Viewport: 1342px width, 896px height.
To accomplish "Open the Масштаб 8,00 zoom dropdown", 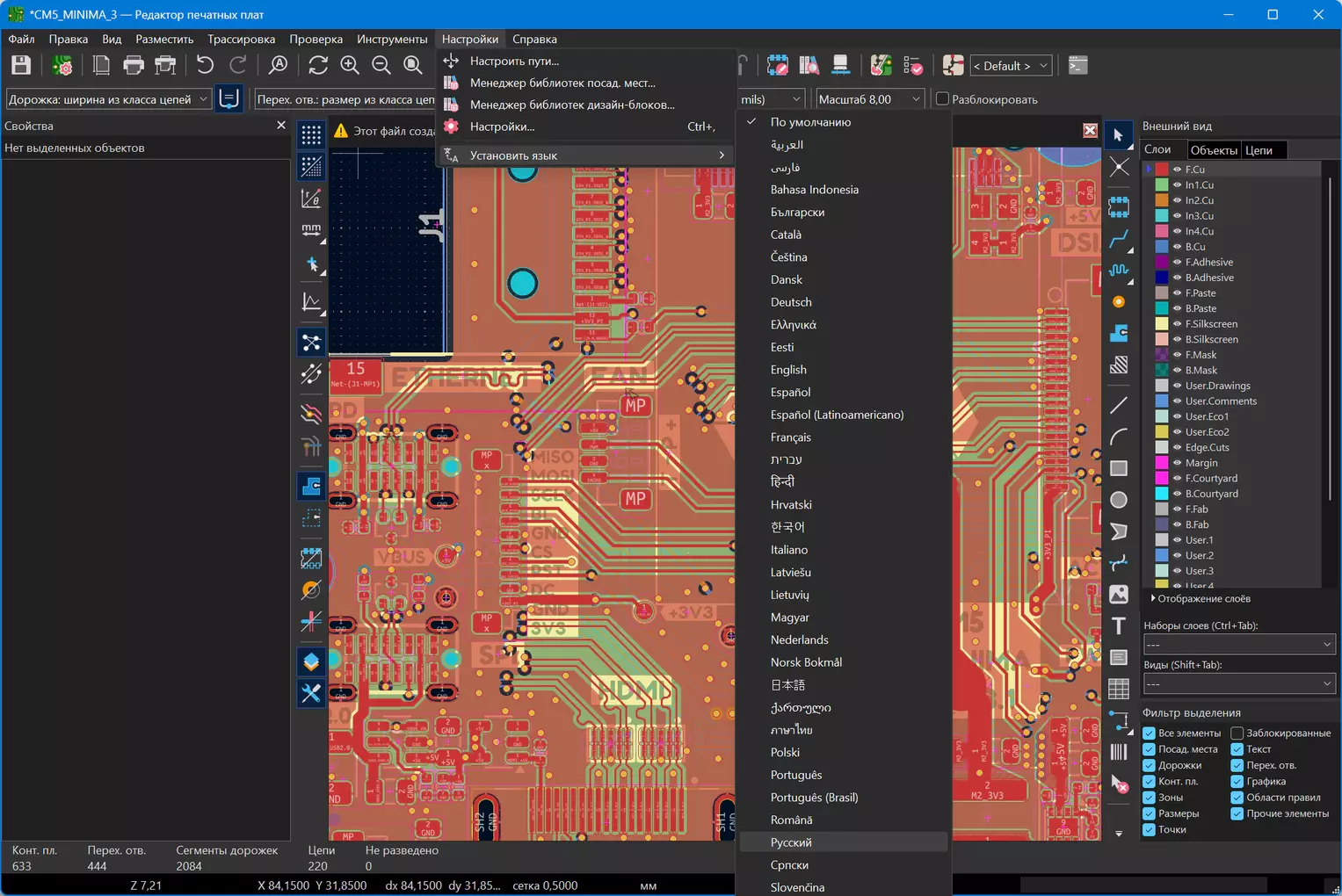I will [x=869, y=99].
